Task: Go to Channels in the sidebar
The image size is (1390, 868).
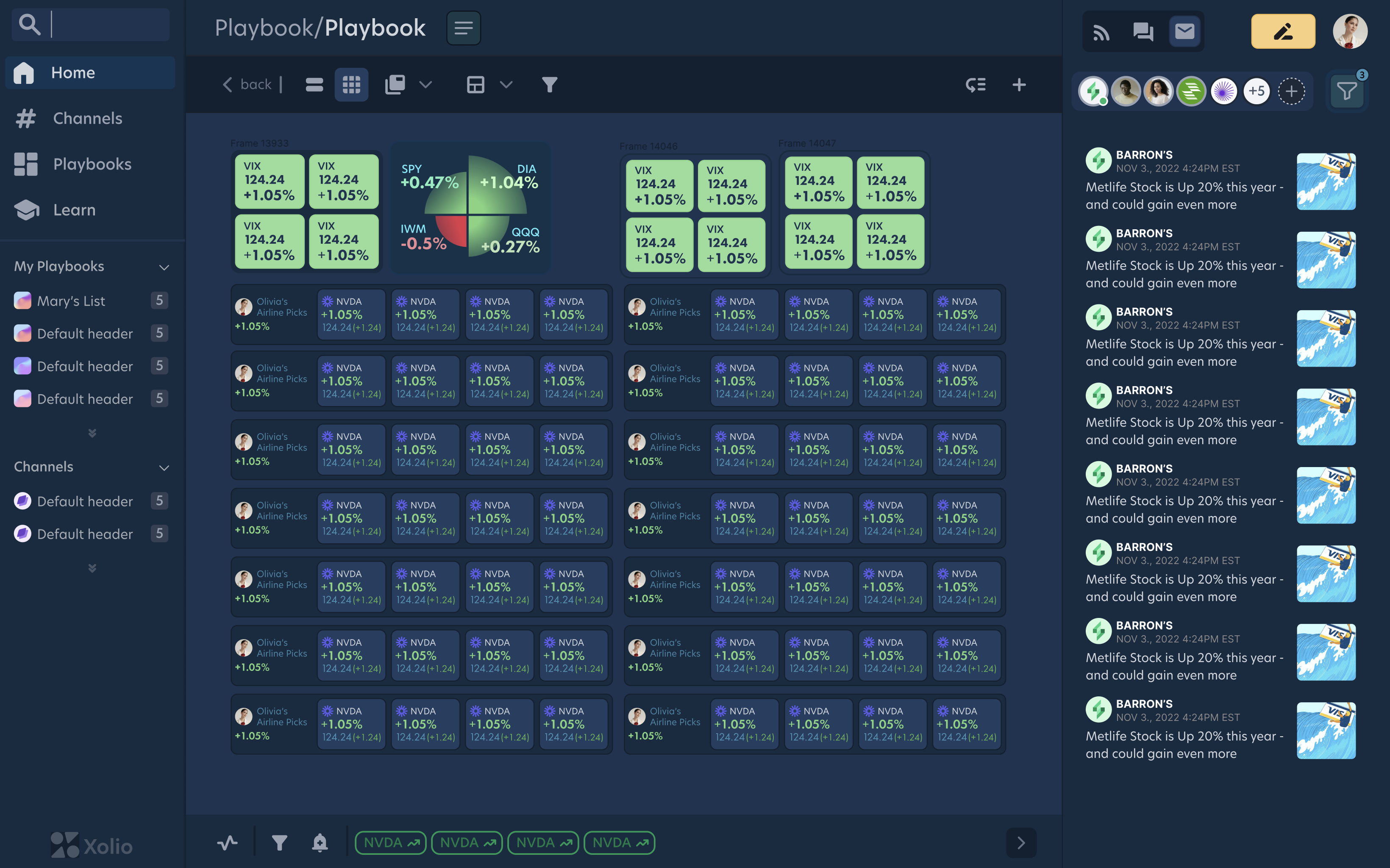Action: tap(87, 118)
